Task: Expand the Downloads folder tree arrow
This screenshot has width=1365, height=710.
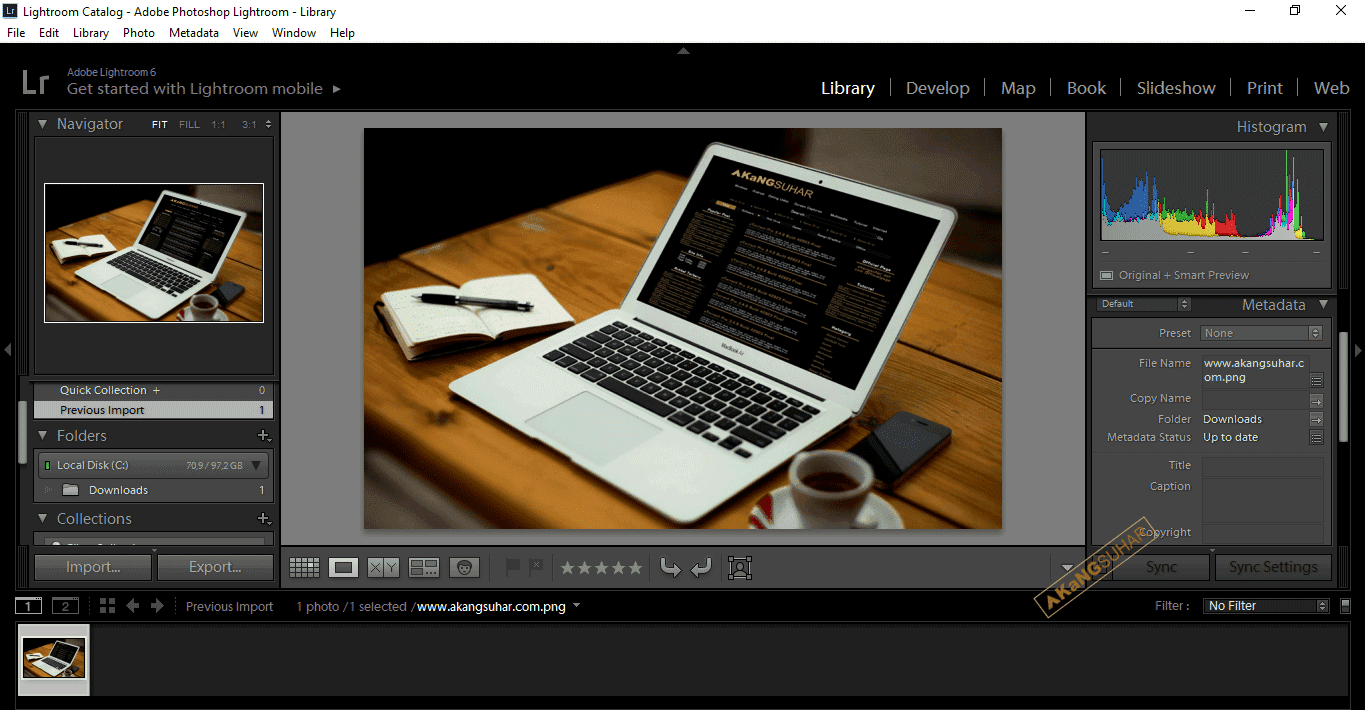Action: coord(47,490)
